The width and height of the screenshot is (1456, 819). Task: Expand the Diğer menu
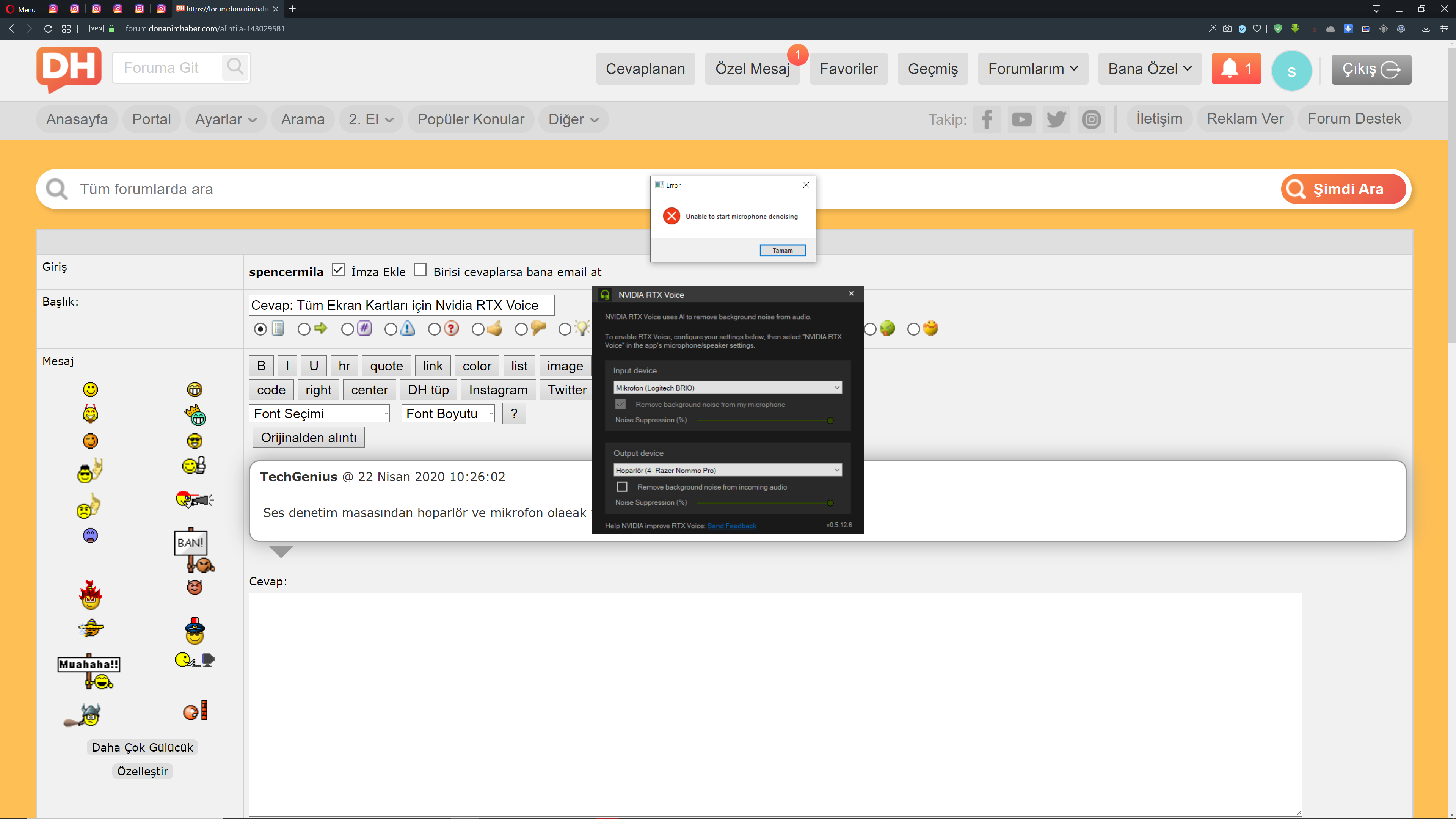tap(573, 119)
